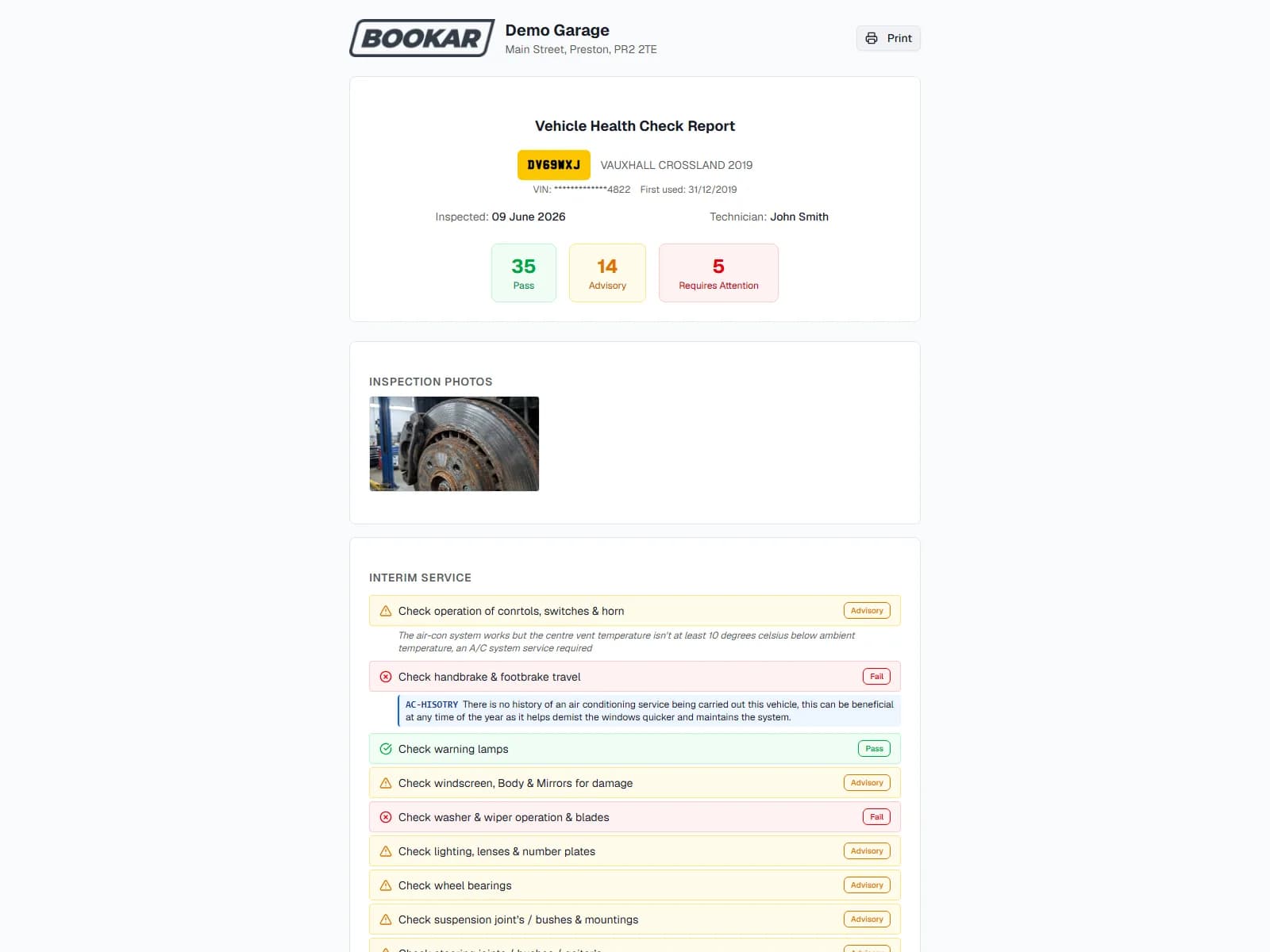
Task: Click the BOOKAR logo
Action: [x=421, y=38]
